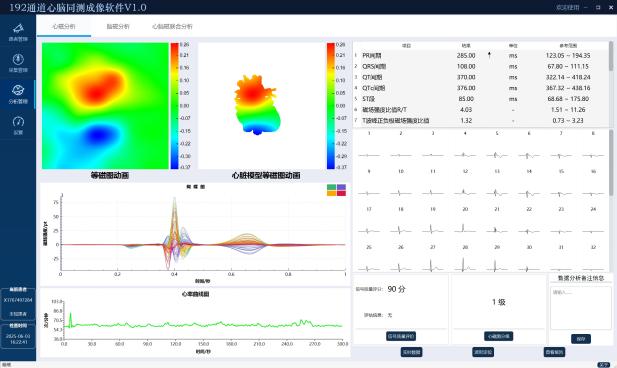This screenshot has height=368, width=617.
Task: Click the color scale bar beside magnetic map
Action: pyautogui.click(x=174, y=106)
